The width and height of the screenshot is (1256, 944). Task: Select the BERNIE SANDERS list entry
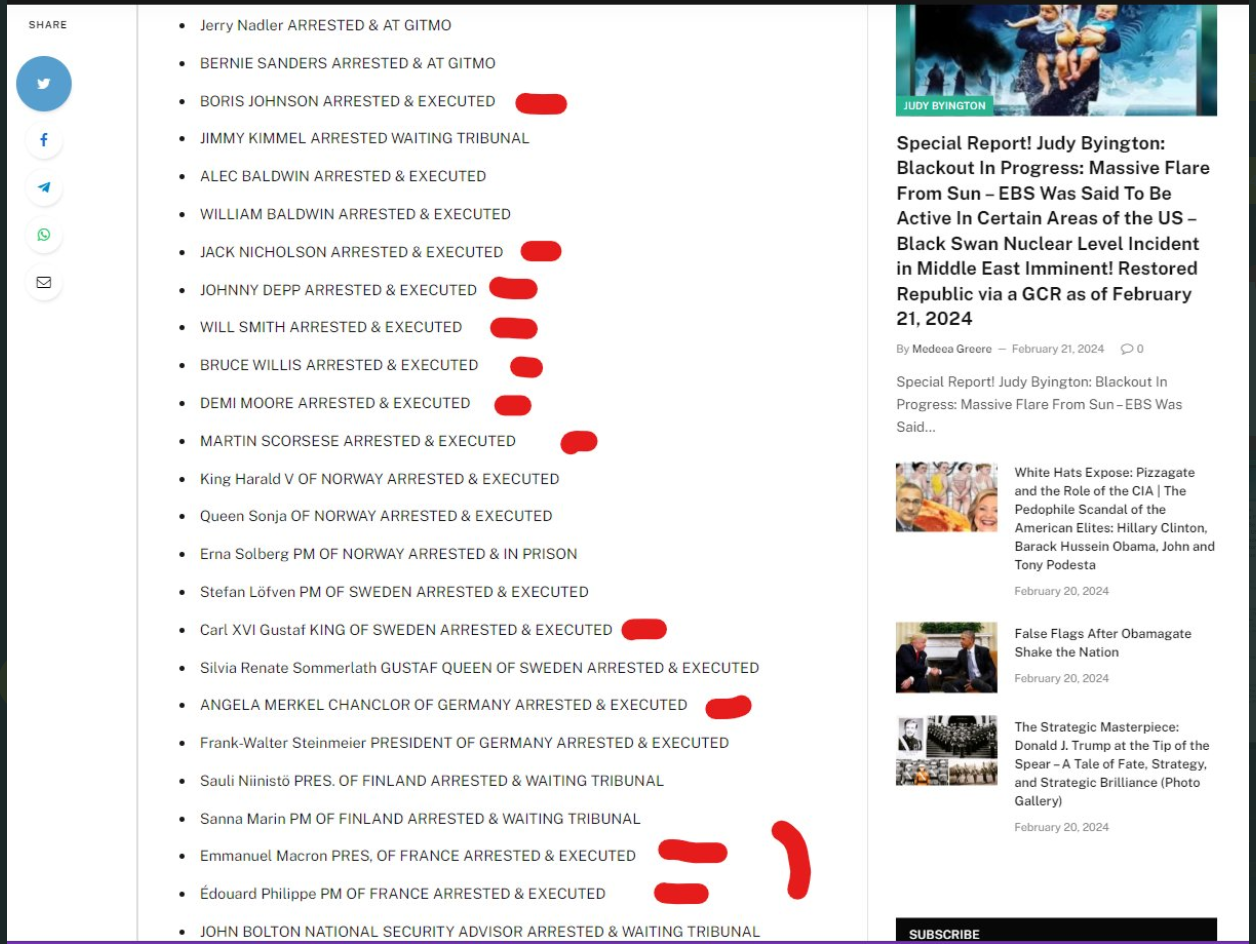tap(347, 63)
